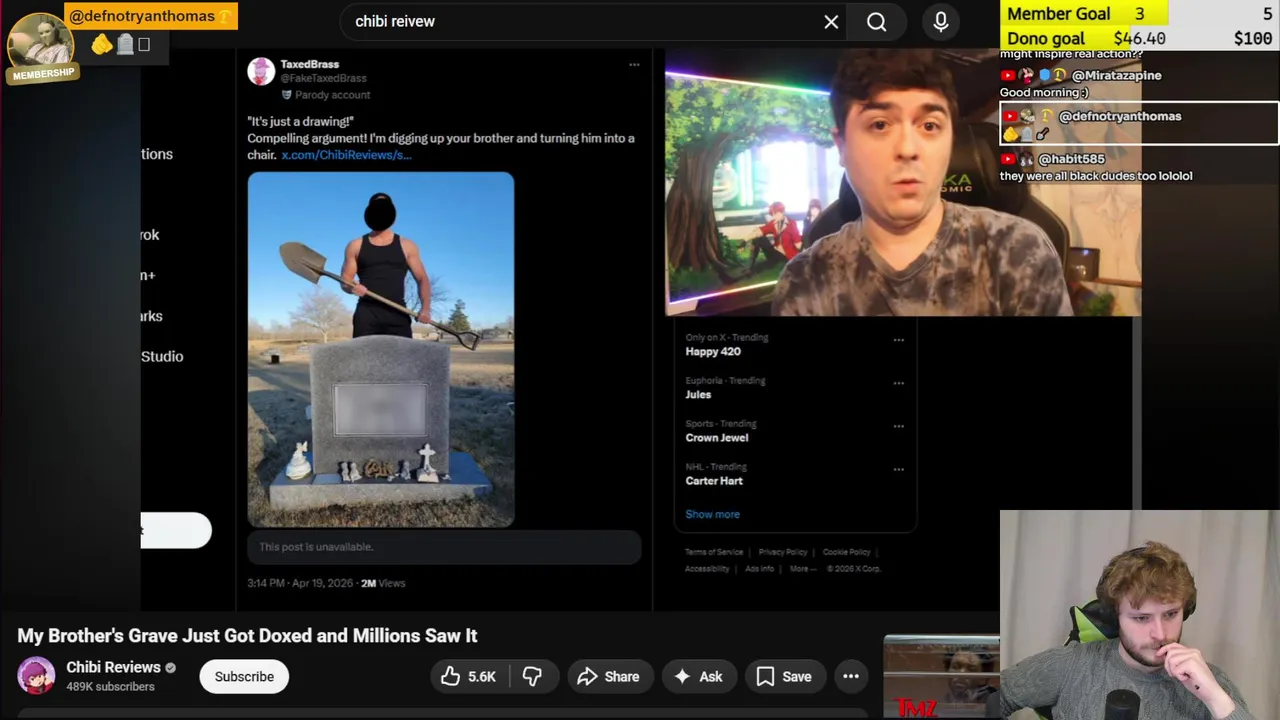Click the 3:14 PM Apr 19 timestamp
Screen dimensions: 1280x720
(x=300, y=583)
